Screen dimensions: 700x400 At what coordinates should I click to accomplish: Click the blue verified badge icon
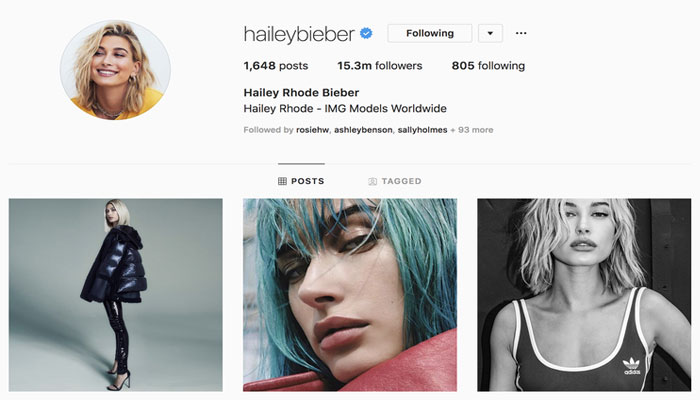pyautogui.click(x=366, y=33)
